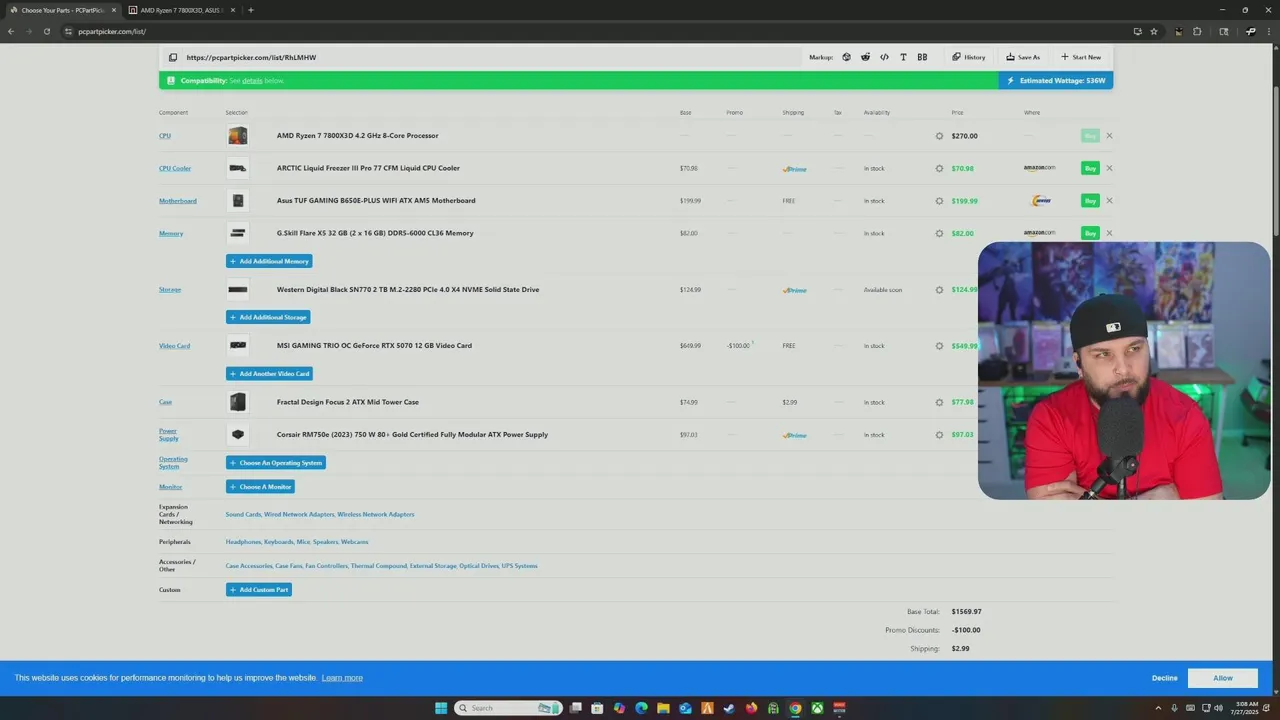Open the compatibility details link
The height and width of the screenshot is (720, 1280).
click(x=252, y=80)
